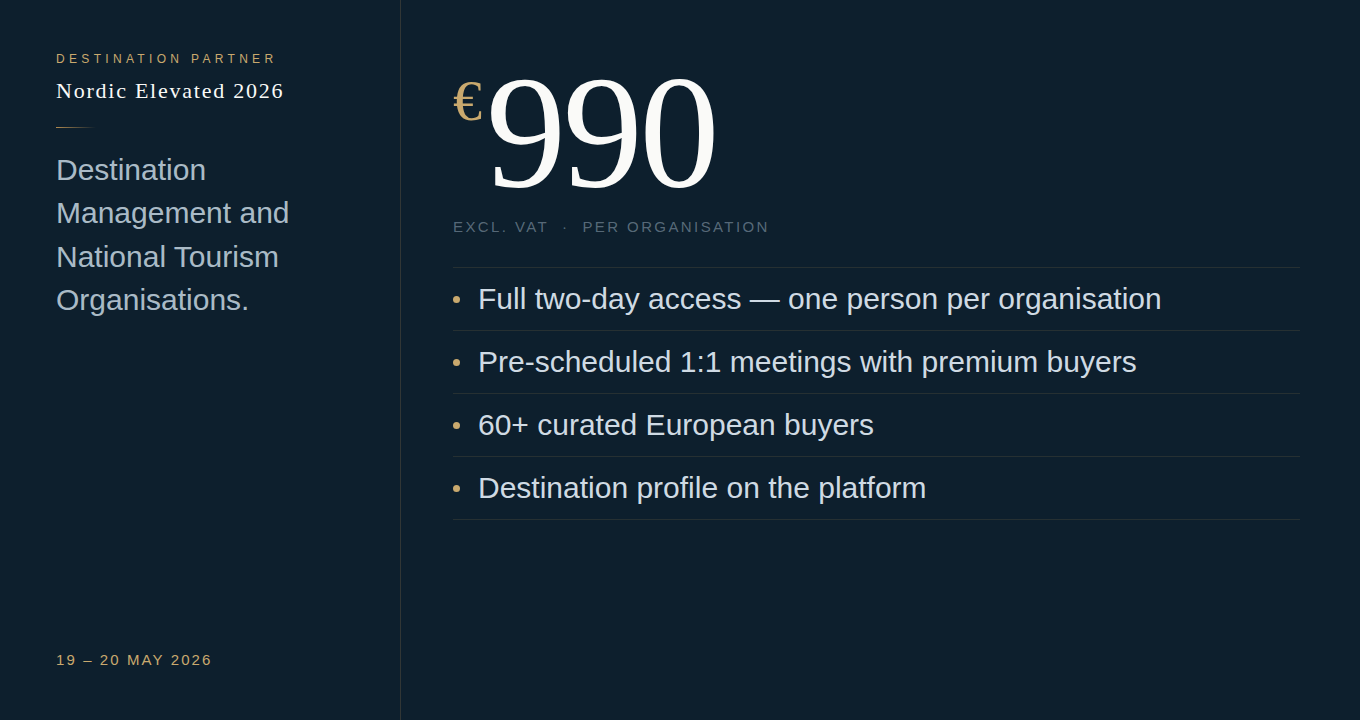Click the "PER ORGANISATION" caption
The width and height of the screenshot is (1360, 720).
675,227
